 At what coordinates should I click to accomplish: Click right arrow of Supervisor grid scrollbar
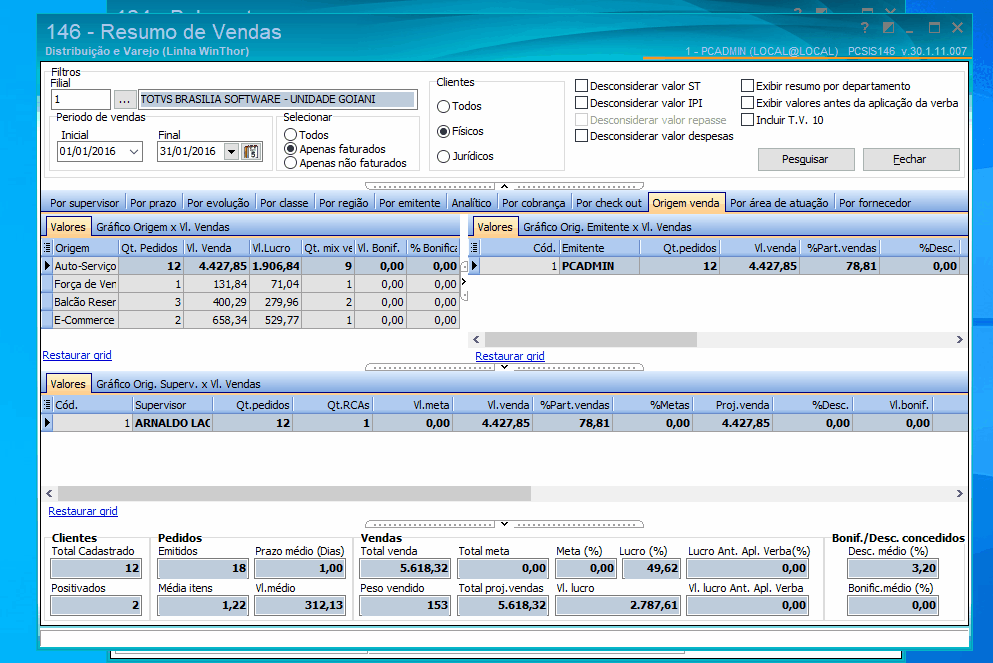click(959, 493)
